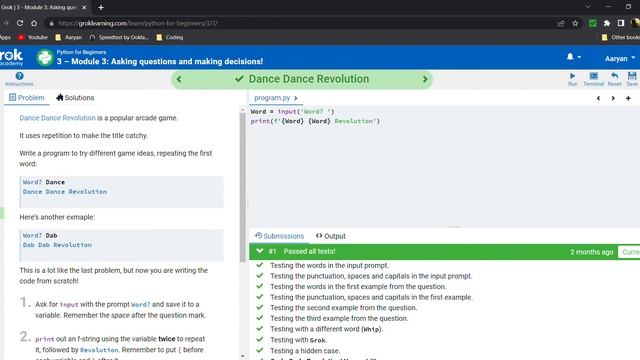Show previous editor file tab arrow
The image size is (640, 360).
tap(598, 98)
